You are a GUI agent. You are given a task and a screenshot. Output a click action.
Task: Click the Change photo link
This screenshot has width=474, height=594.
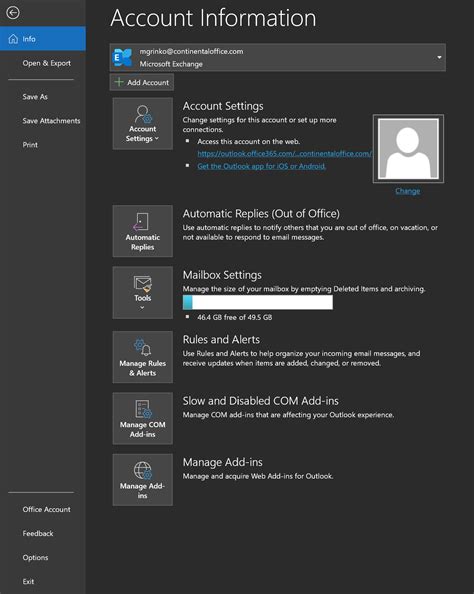408,191
